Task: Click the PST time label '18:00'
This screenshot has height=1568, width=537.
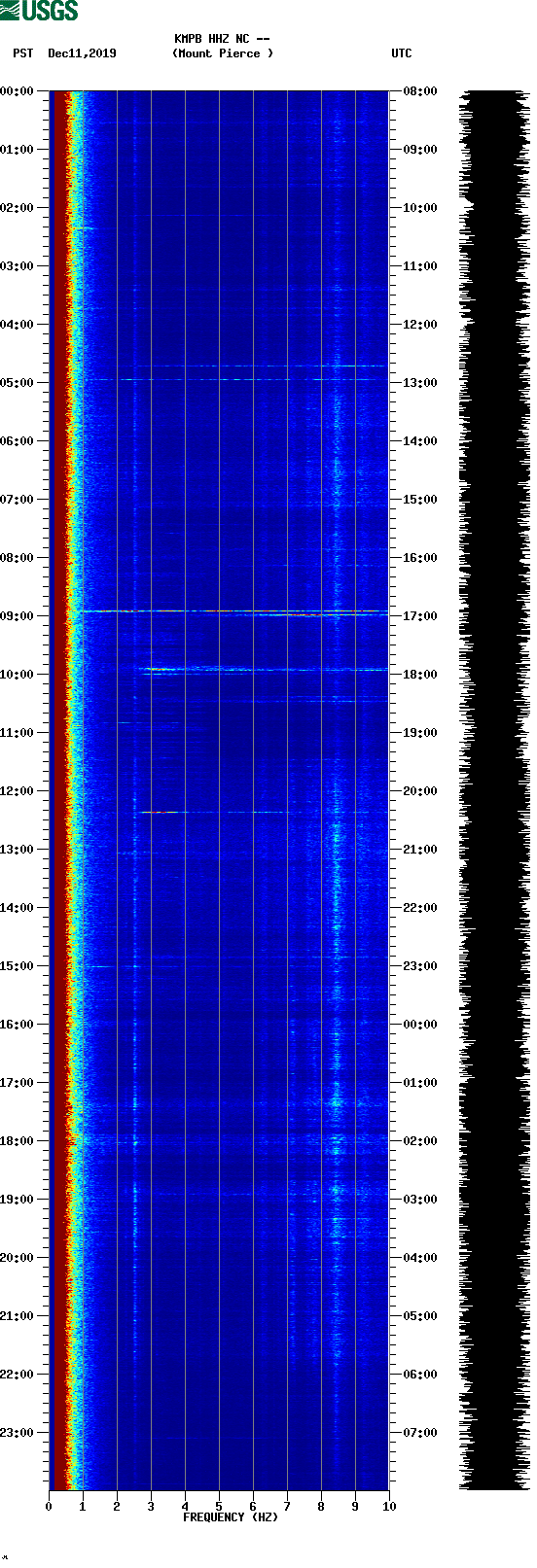Action: [18, 1141]
